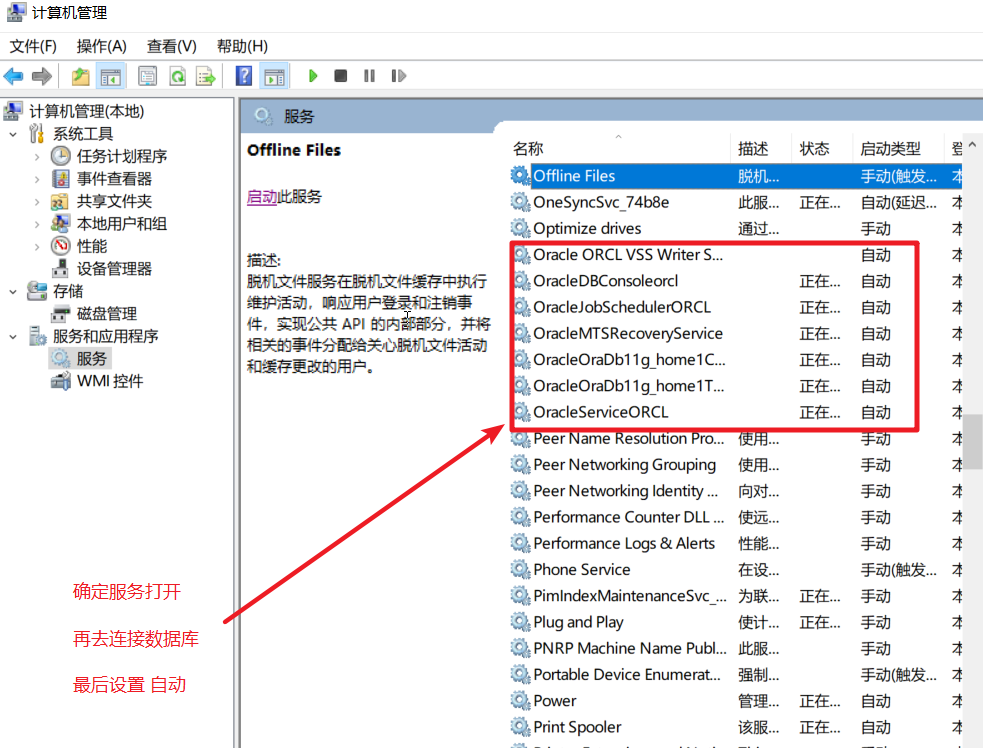Viewport: 983px width, 748px height.
Task: Click the gear icon of OracleServiceORCL
Action: point(520,412)
